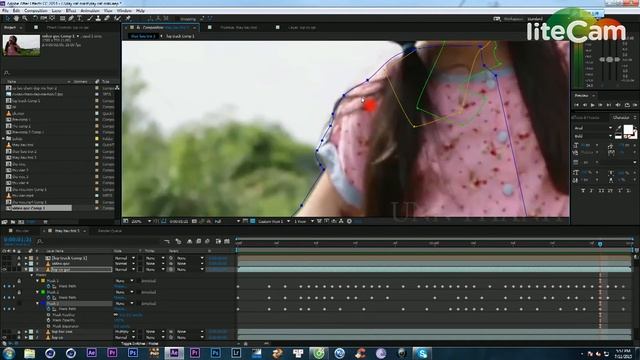Select the Clone Stamp tool
This screenshot has height=360, width=640.
pyautogui.click(x=98, y=18)
